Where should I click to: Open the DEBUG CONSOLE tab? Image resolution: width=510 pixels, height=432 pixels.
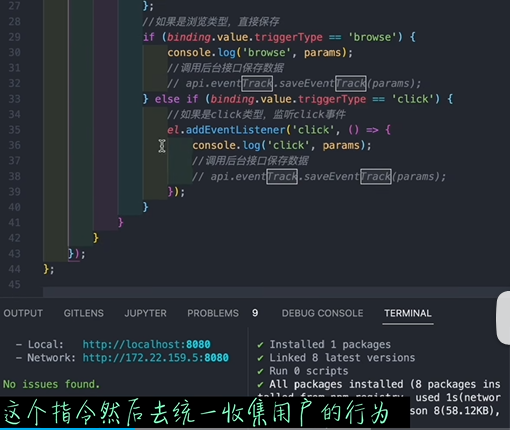(322, 313)
